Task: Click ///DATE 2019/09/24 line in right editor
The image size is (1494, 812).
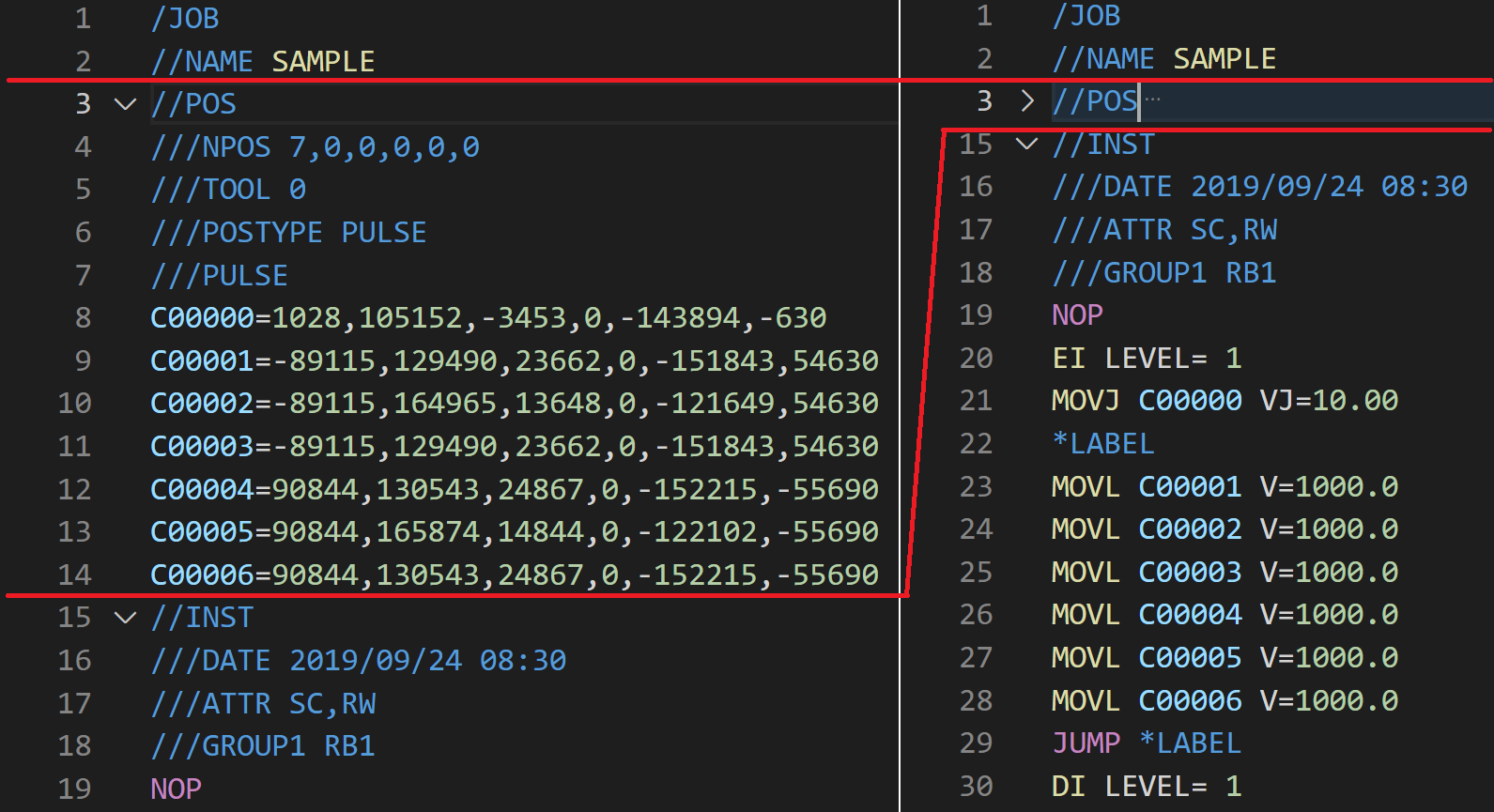Action: 1260,187
